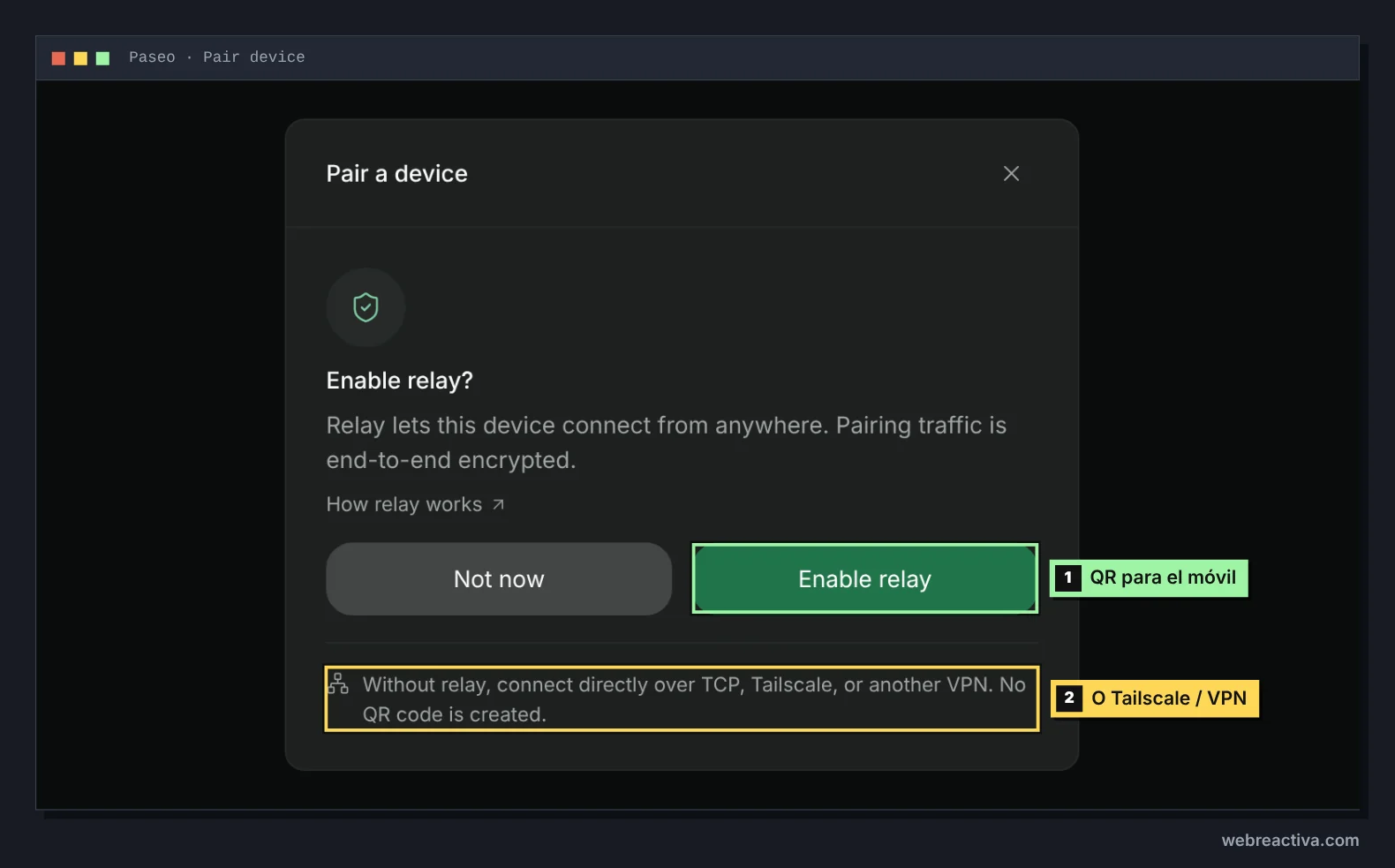Screen dimensions: 1395x868
Task: Click the red window control square
Action: coord(58,58)
